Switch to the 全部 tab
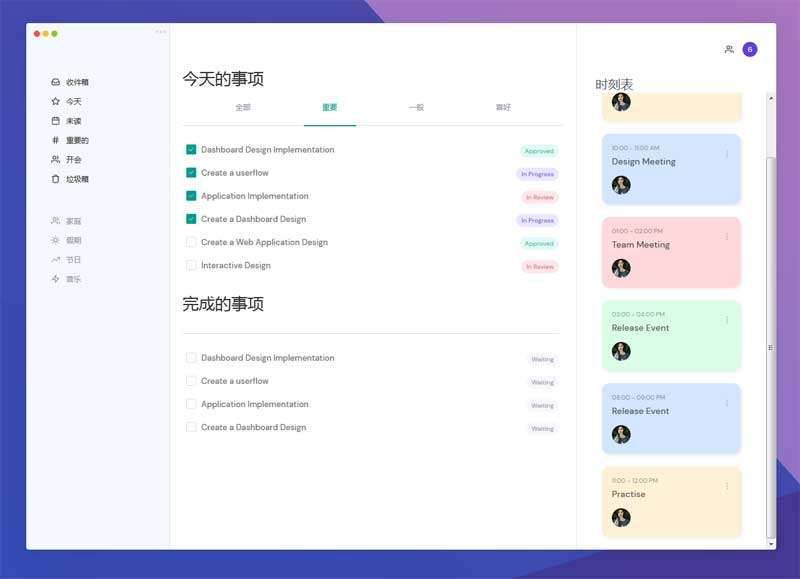 243,107
